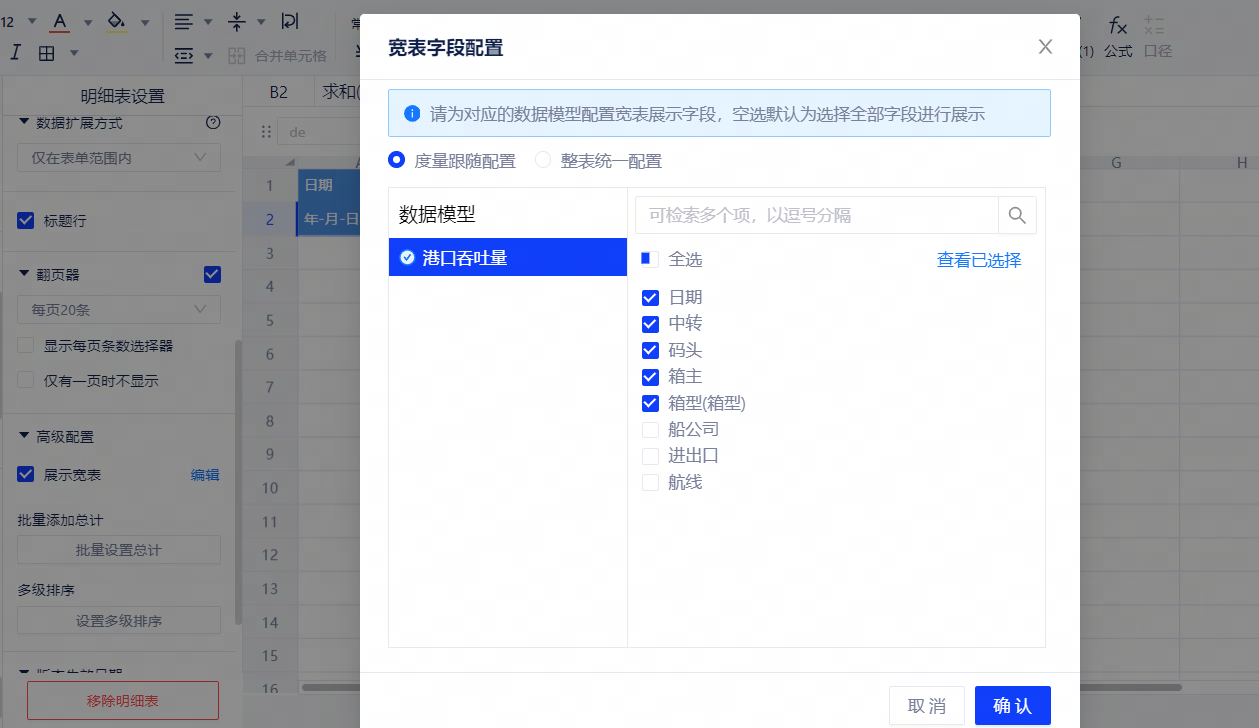1259x728 pixels.
Task: Select 港口吞吐量 in the data model list
Action: pyautogui.click(x=507, y=258)
